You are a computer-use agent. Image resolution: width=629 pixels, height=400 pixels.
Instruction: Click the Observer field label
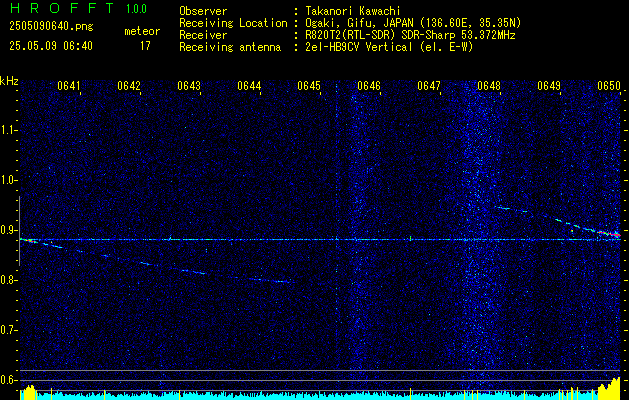(203, 11)
